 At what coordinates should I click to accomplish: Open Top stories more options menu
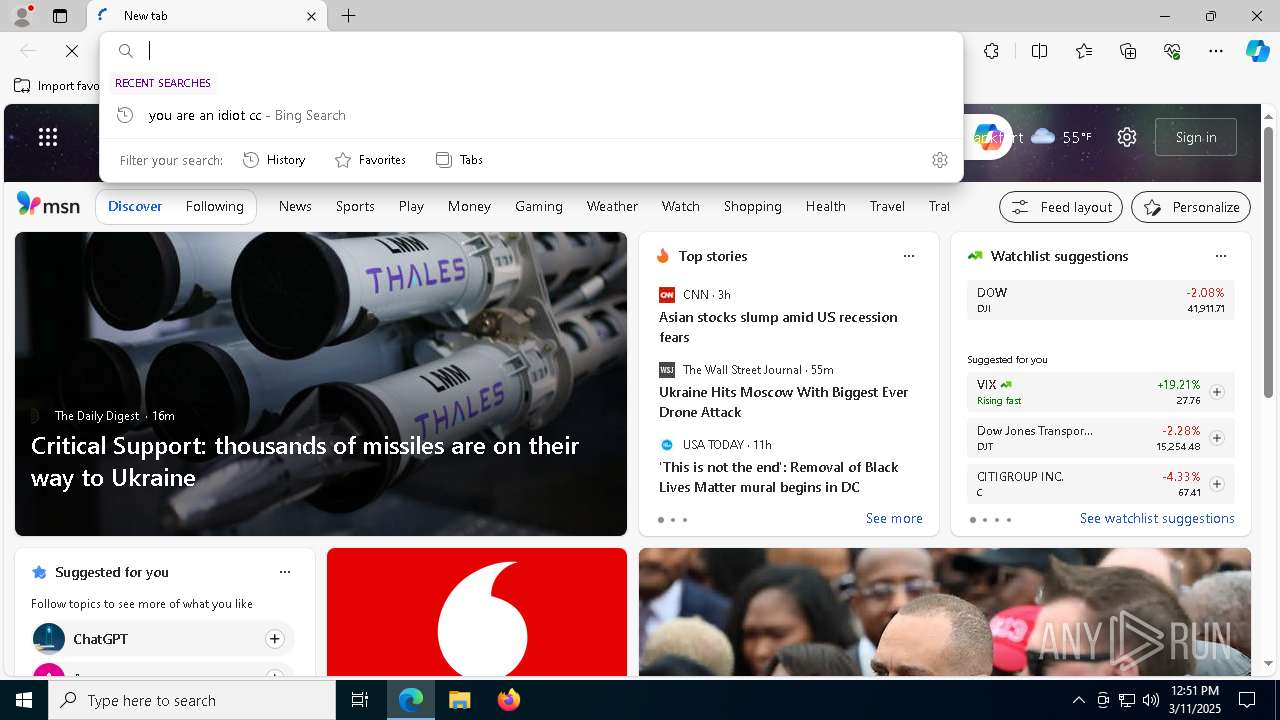click(909, 256)
